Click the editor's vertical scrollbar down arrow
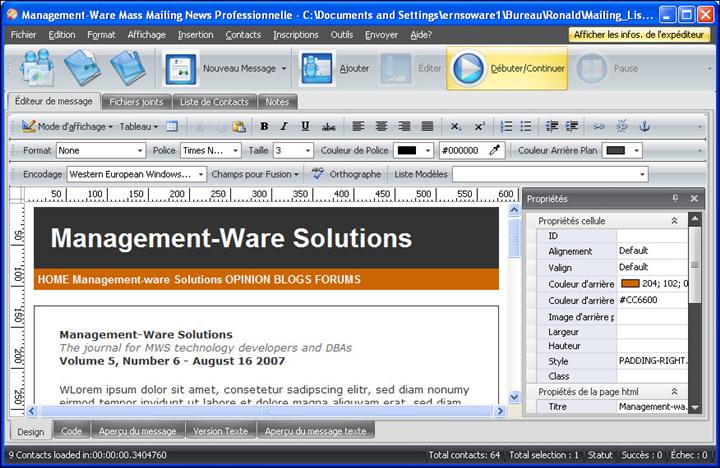The image size is (720, 468). tap(514, 397)
